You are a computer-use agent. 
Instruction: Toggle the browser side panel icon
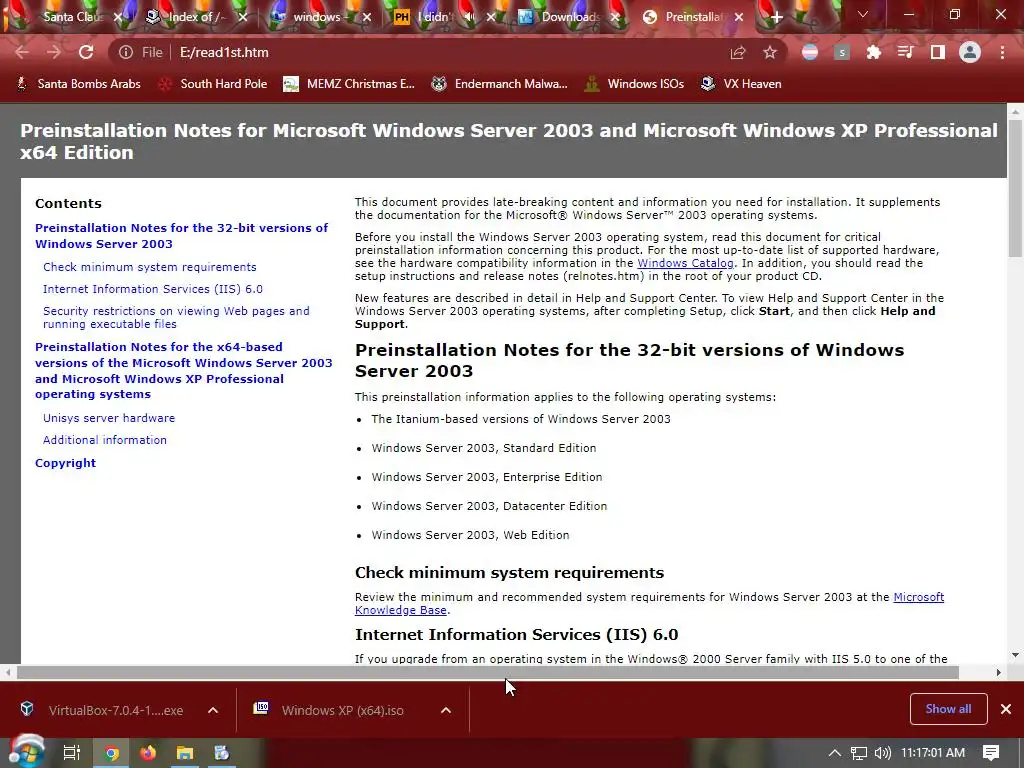tap(938, 52)
